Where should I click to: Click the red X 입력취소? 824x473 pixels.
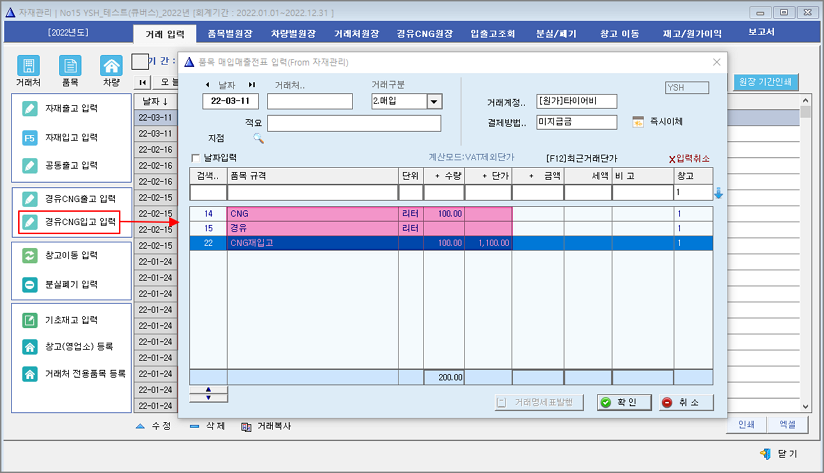click(x=689, y=159)
